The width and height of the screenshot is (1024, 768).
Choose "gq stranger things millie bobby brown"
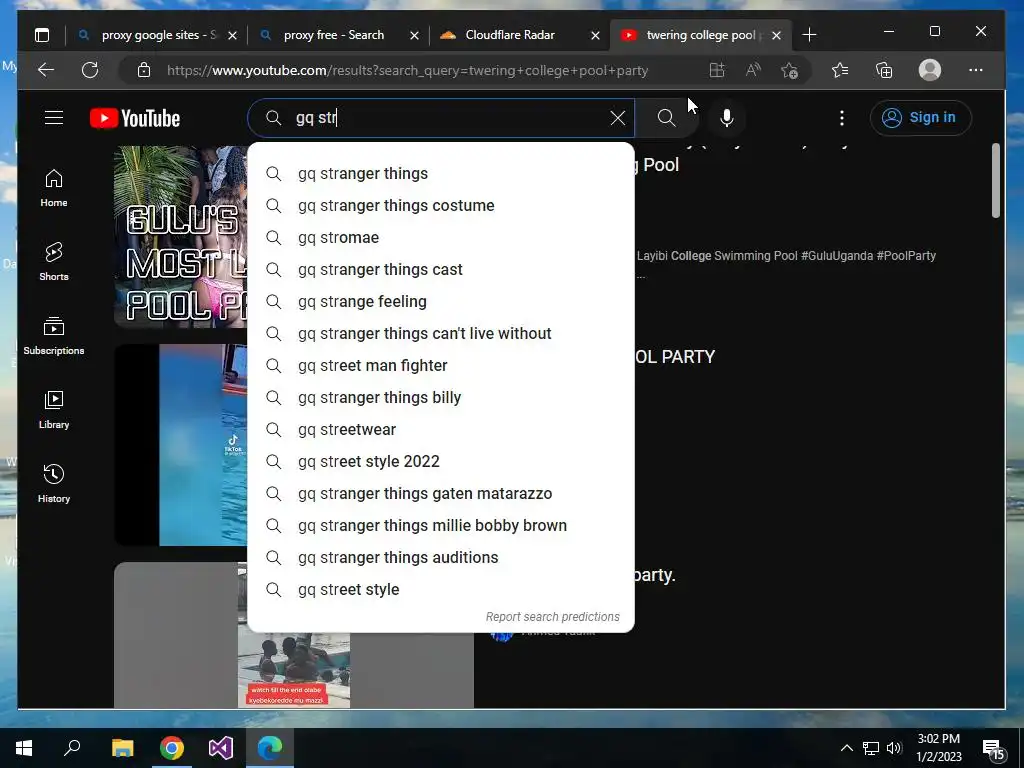coord(441,526)
